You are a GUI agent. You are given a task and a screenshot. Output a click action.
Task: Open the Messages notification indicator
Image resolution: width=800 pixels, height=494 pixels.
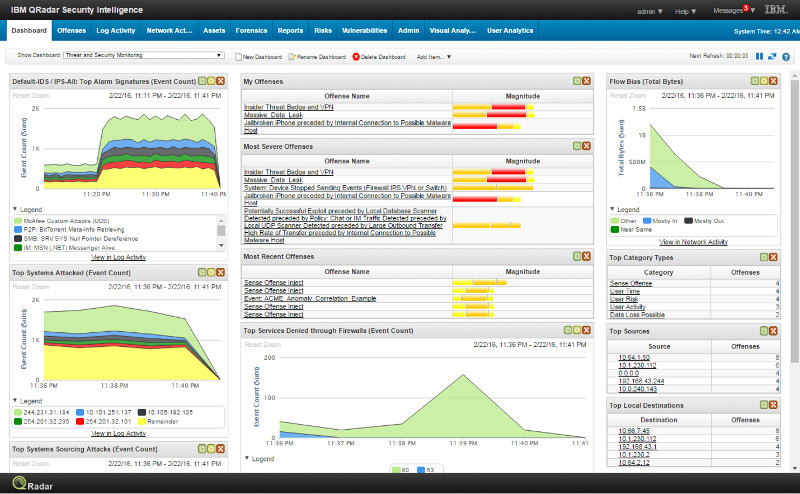(734, 10)
